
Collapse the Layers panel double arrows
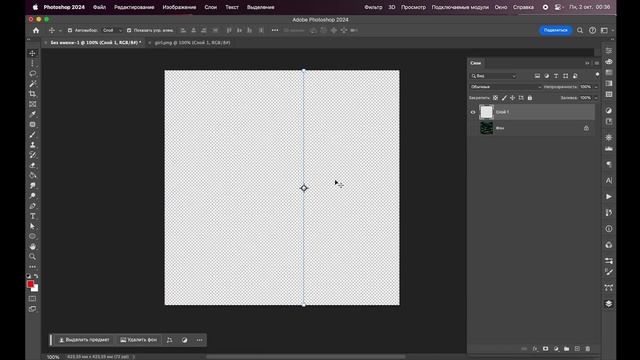pos(587,63)
